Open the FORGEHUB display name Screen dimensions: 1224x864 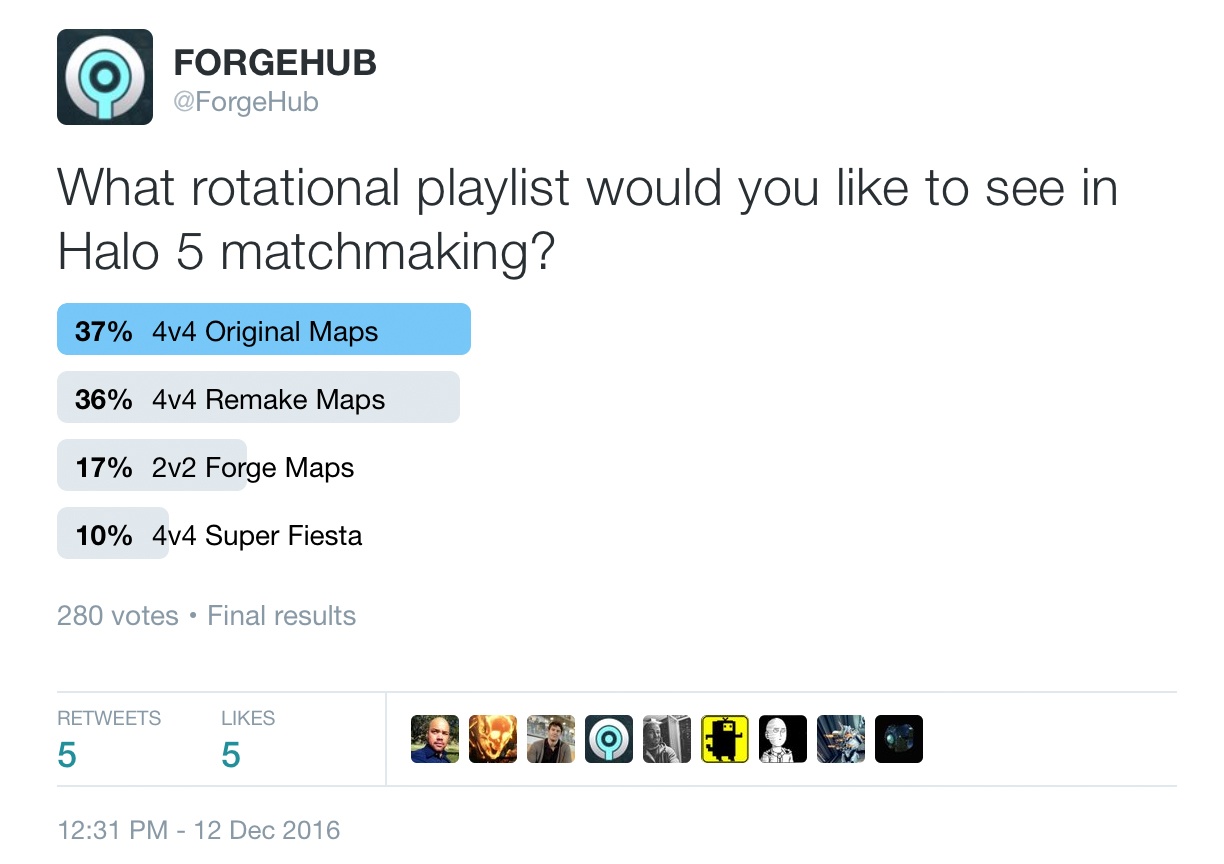(275, 63)
